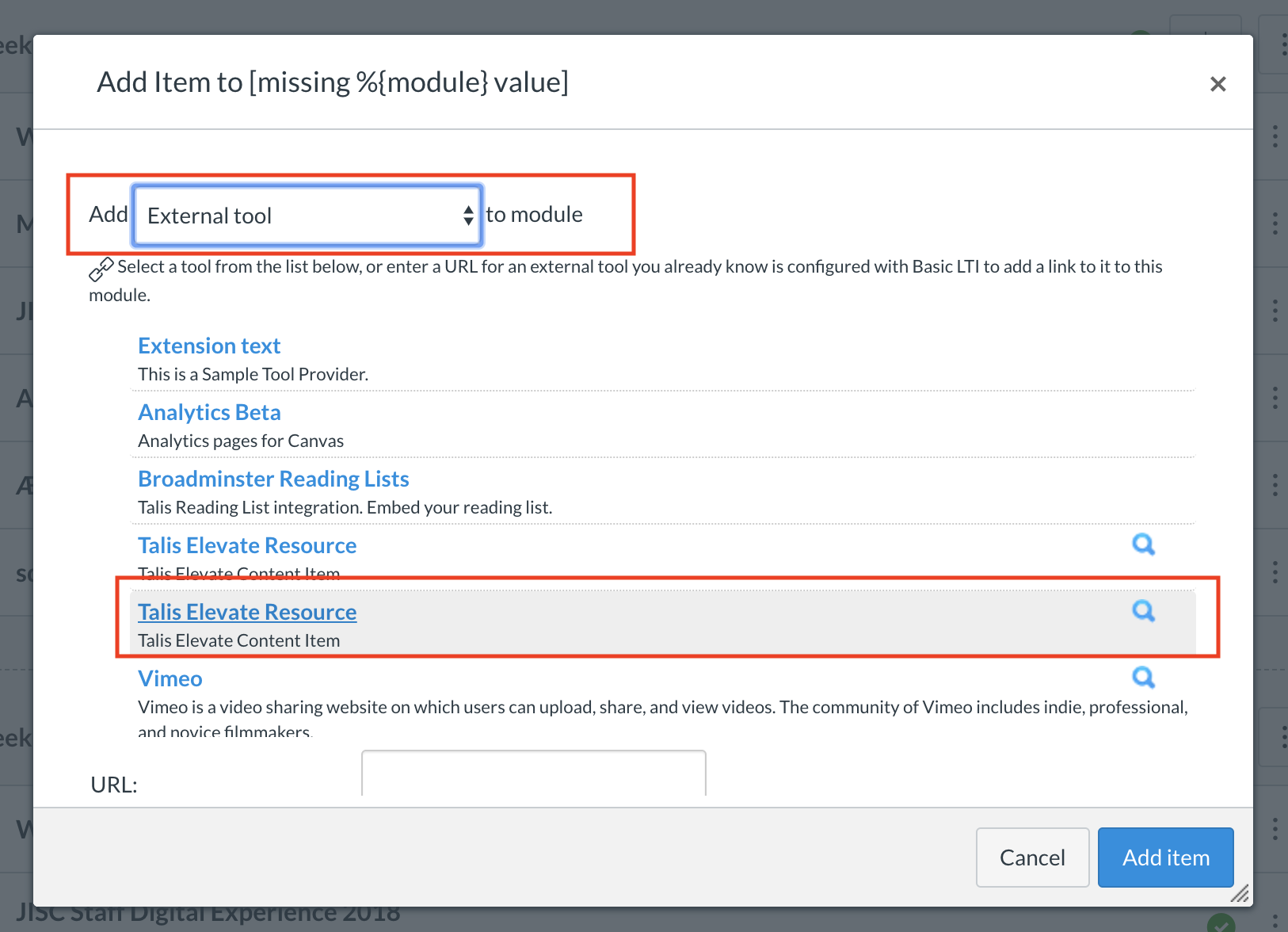Click "Analytics pages for Canvas" description
1288x932 pixels.
click(x=241, y=441)
